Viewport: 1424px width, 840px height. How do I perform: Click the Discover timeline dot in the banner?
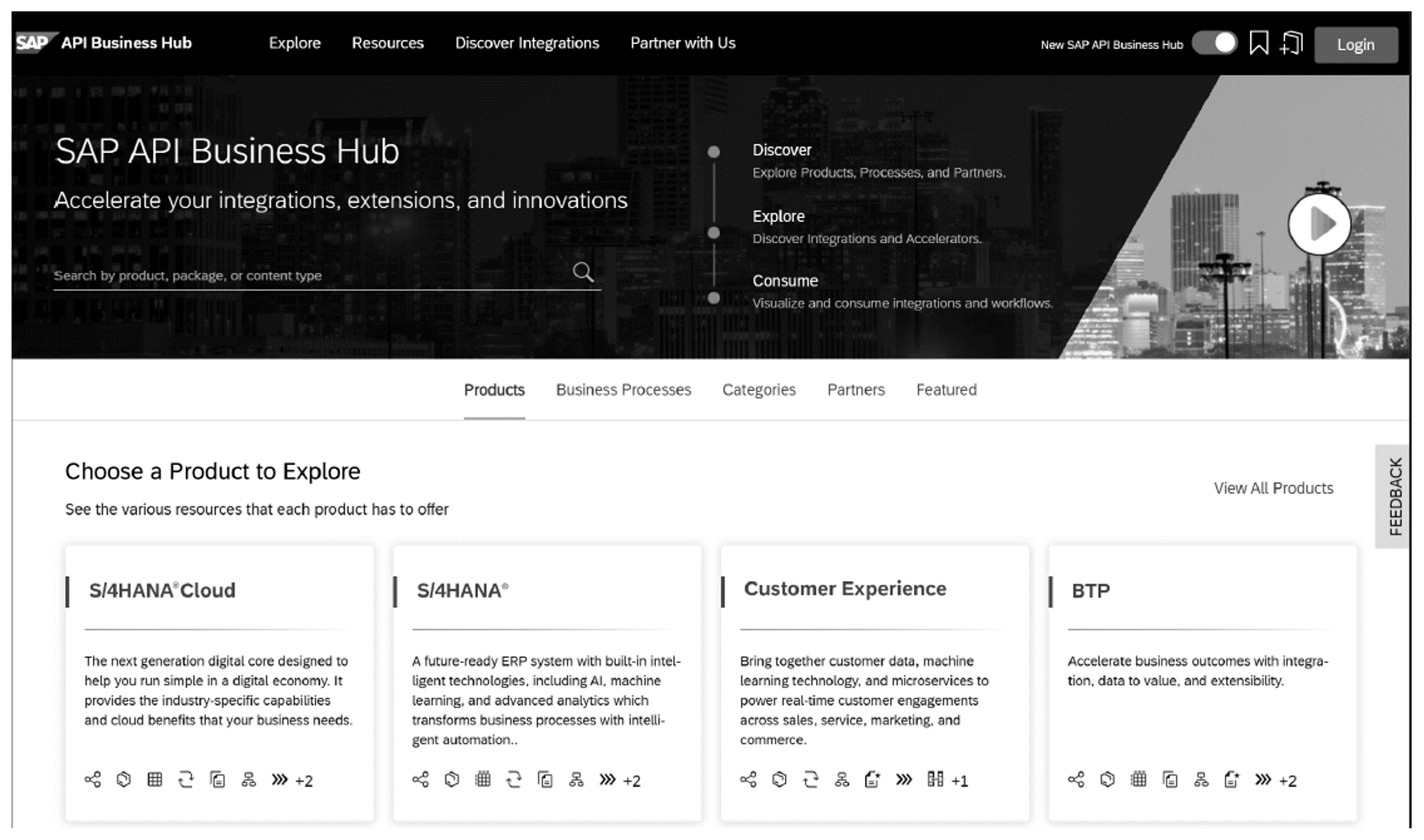[x=714, y=151]
